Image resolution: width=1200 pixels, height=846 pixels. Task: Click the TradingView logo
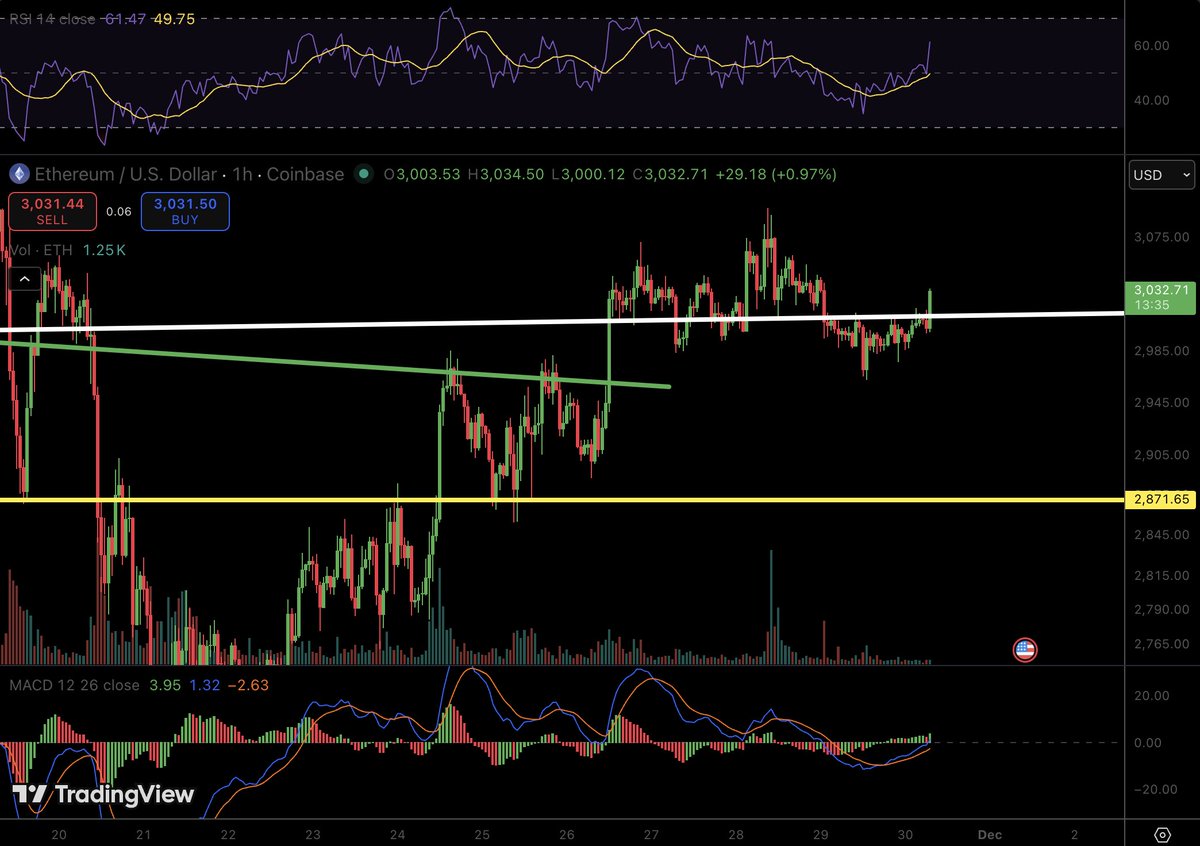(x=104, y=795)
